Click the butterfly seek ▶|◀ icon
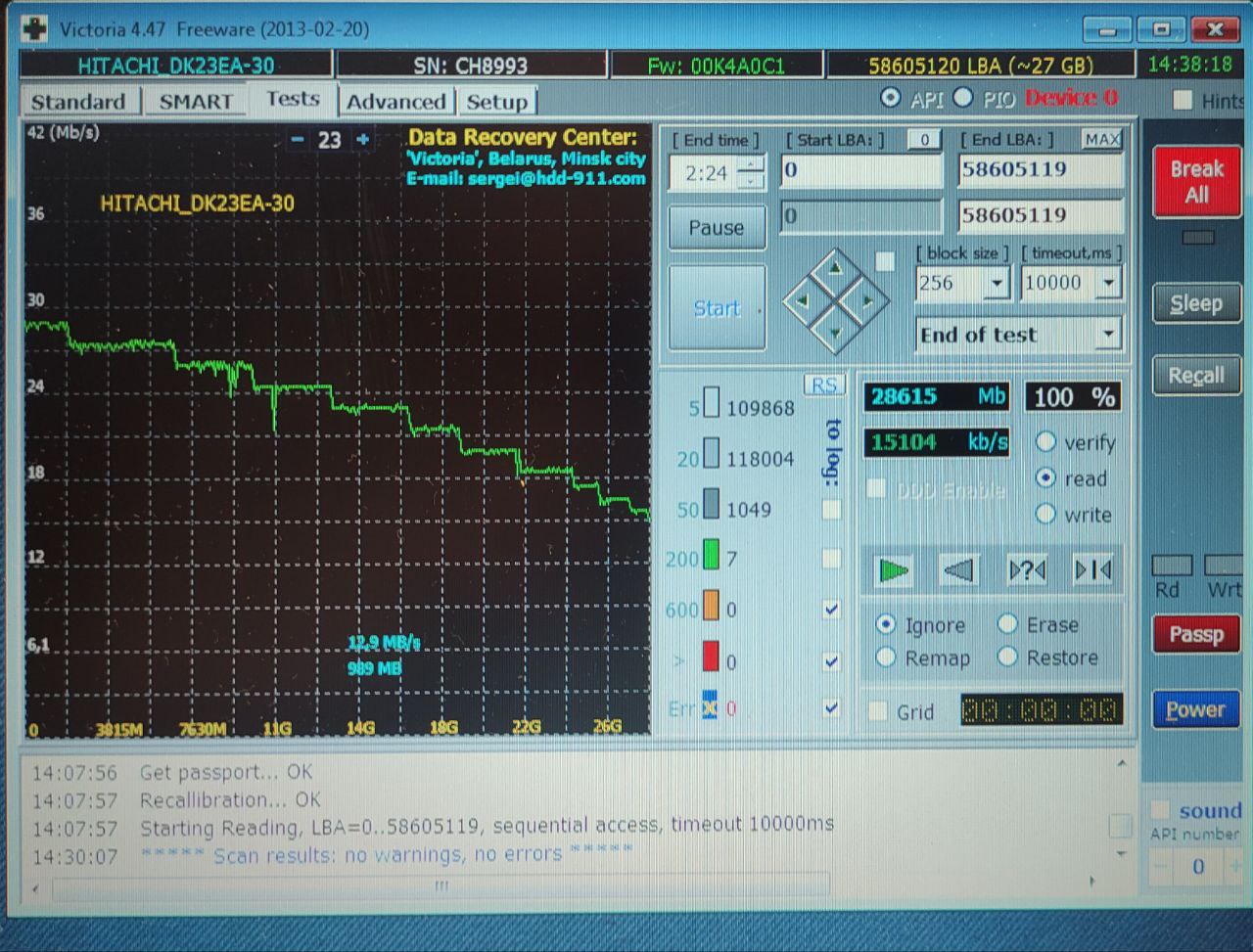 pos(1092,569)
